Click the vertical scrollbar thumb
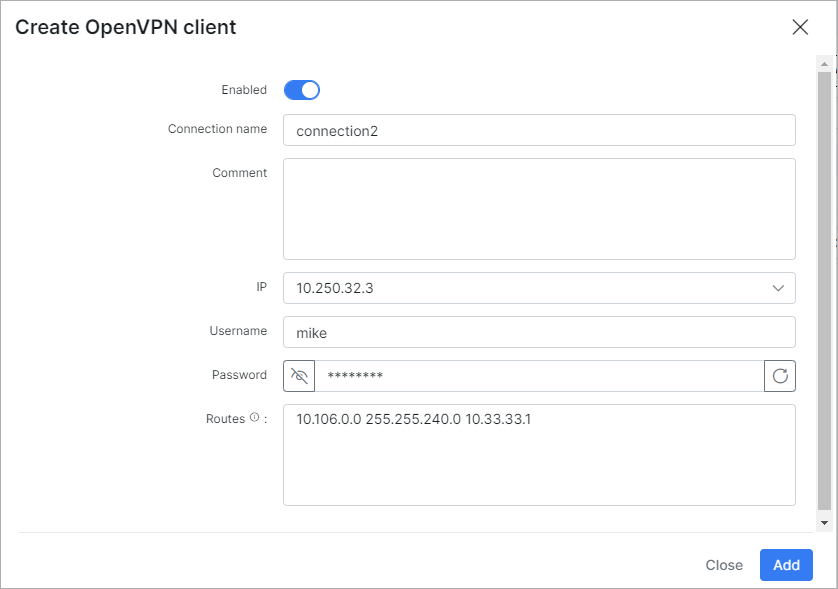Screen dimensions: 838x589 (824, 290)
